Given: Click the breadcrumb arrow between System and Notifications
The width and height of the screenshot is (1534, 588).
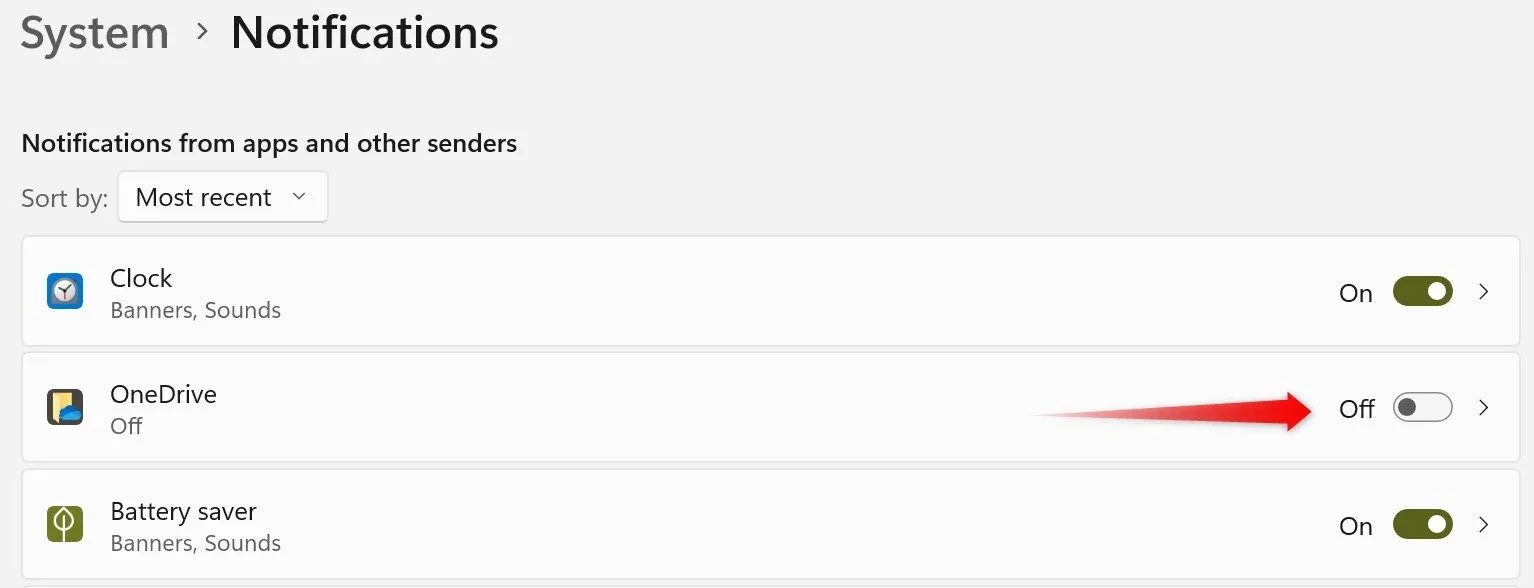Looking at the screenshot, I should [203, 32].
